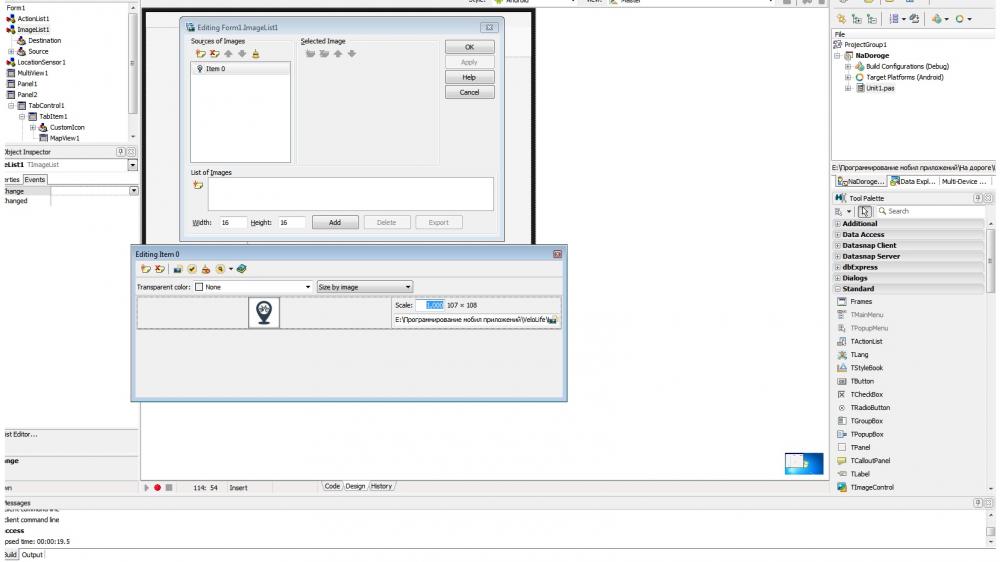Expand the Additional category in the Tool Palette
Screen dimensions: 1000x562
point(837,224)
